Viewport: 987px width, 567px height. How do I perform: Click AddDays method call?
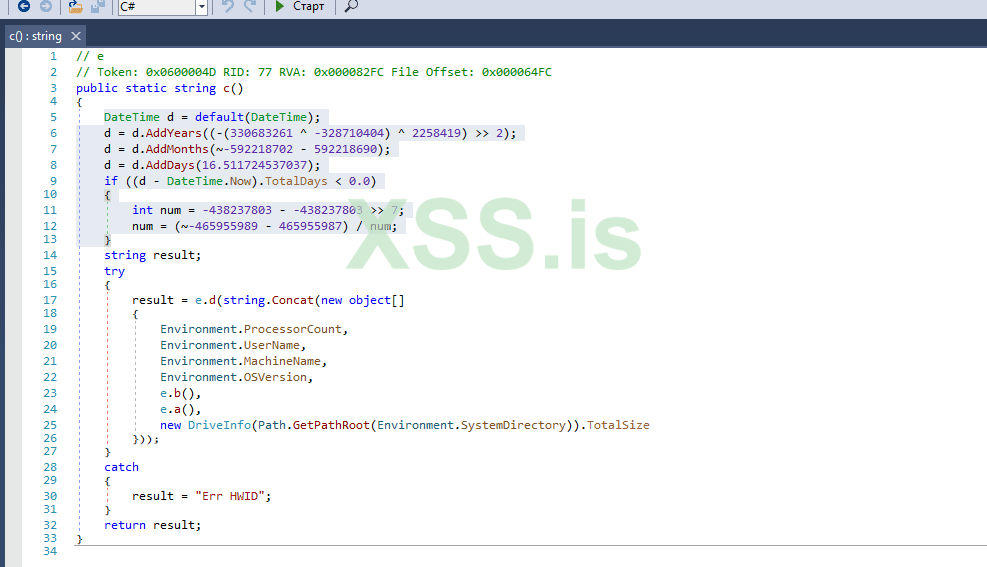pos(171,166)
